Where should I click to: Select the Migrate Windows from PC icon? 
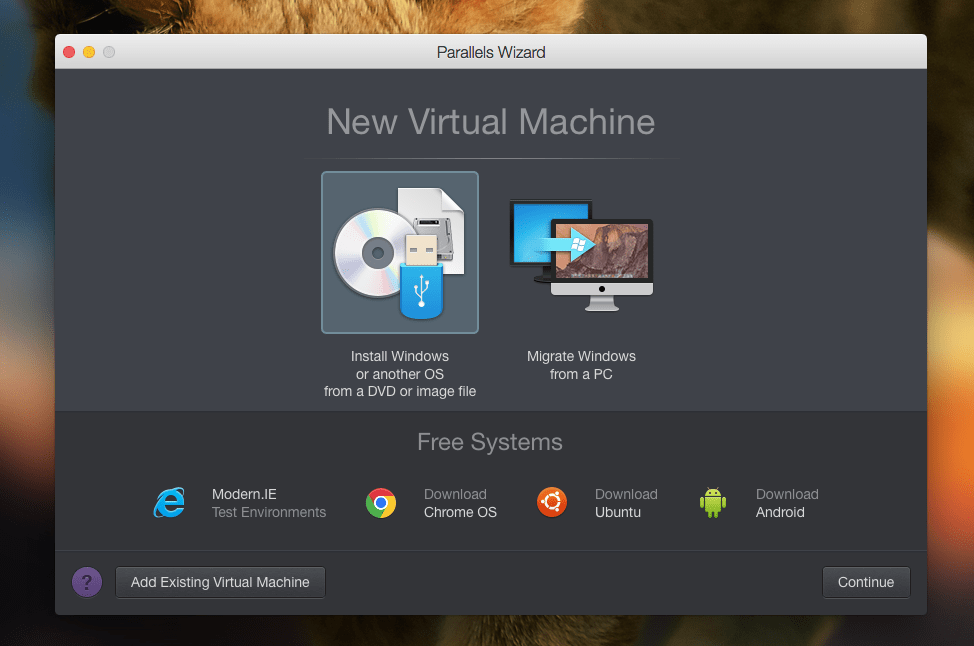(x=581, y=255)
